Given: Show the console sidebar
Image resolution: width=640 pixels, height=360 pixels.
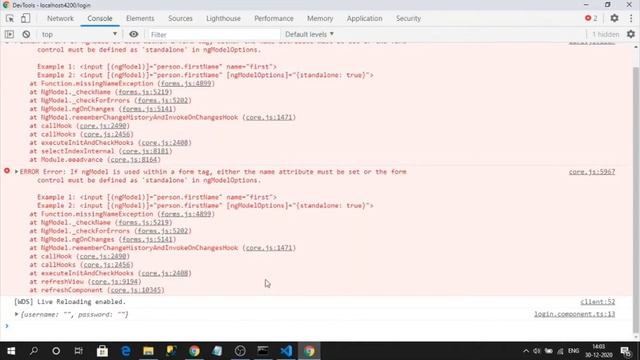Looking at the screenshot, I should pos(9,34).
